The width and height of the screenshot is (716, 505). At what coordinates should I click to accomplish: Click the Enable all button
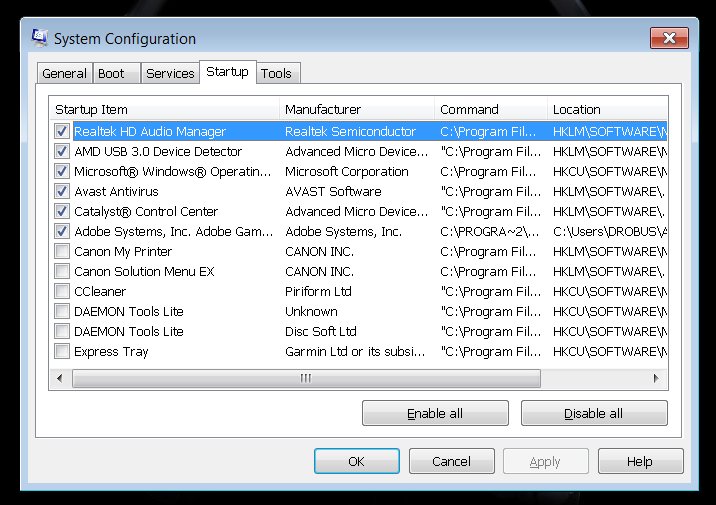point(435,413)
